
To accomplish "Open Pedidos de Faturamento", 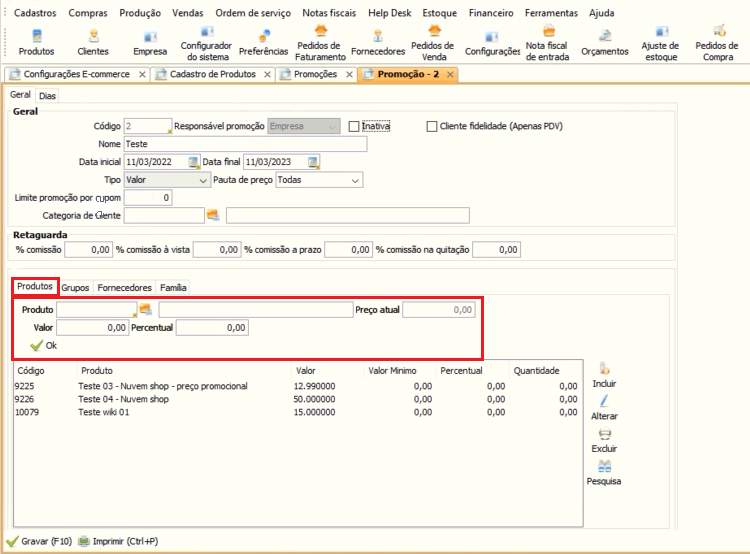I will [x=320, y=44].
